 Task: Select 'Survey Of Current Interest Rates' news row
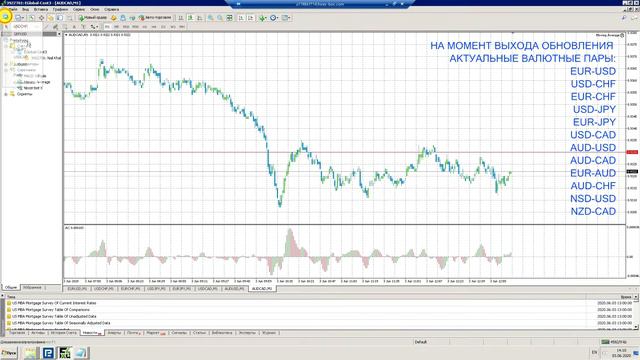[x=320, y=303]
